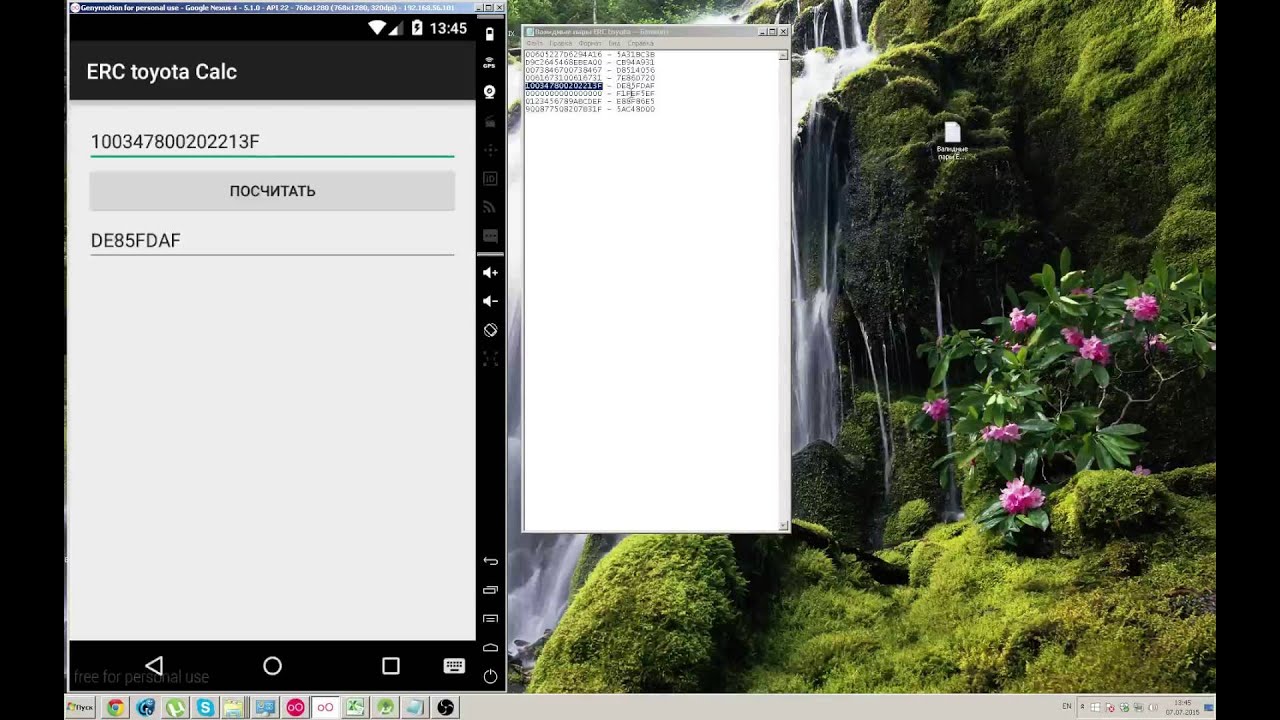Screen dimensions: 1280x720
Task: Open Genymotion SMS/phone message widget
Action: point(490,237)
